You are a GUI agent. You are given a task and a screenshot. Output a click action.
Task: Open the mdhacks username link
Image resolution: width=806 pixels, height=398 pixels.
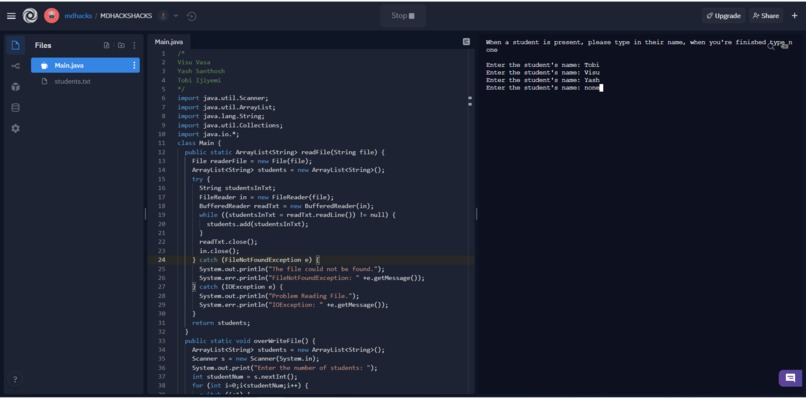pyautogui.click(x=78, y=16)
